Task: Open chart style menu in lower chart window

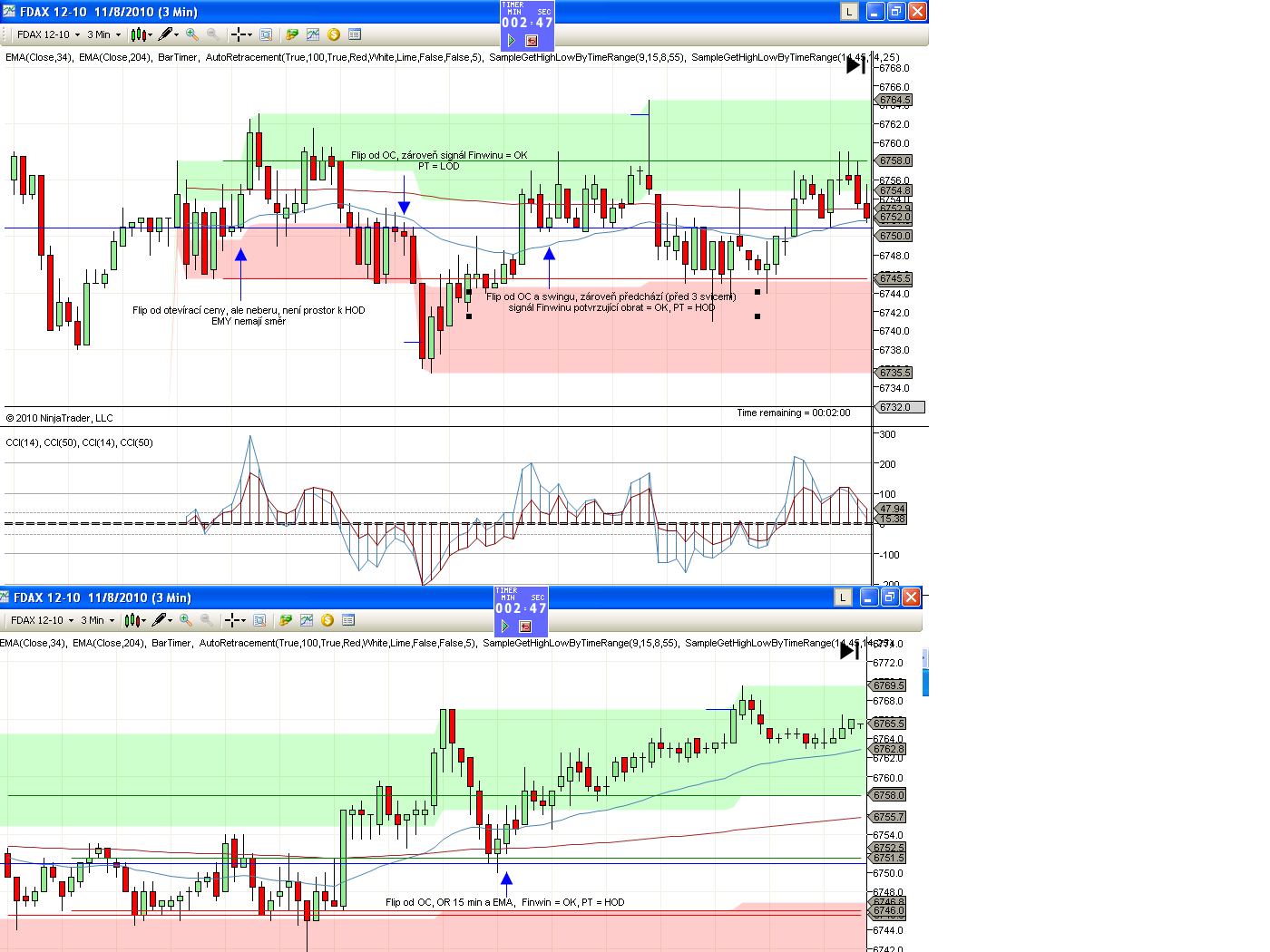Action: tap(133, 620)
